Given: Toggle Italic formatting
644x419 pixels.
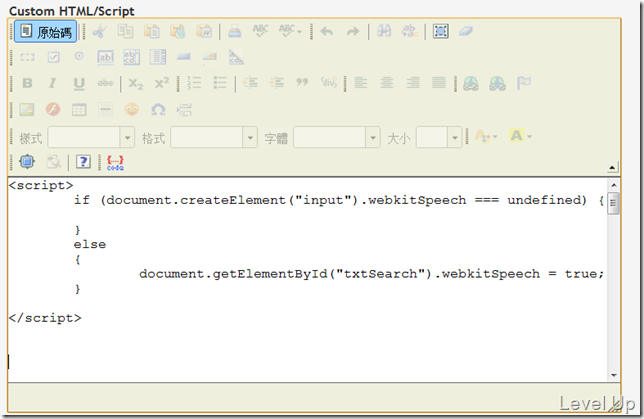Looking at the screenshot, I should pyautogui.click(x=53, y=83).
